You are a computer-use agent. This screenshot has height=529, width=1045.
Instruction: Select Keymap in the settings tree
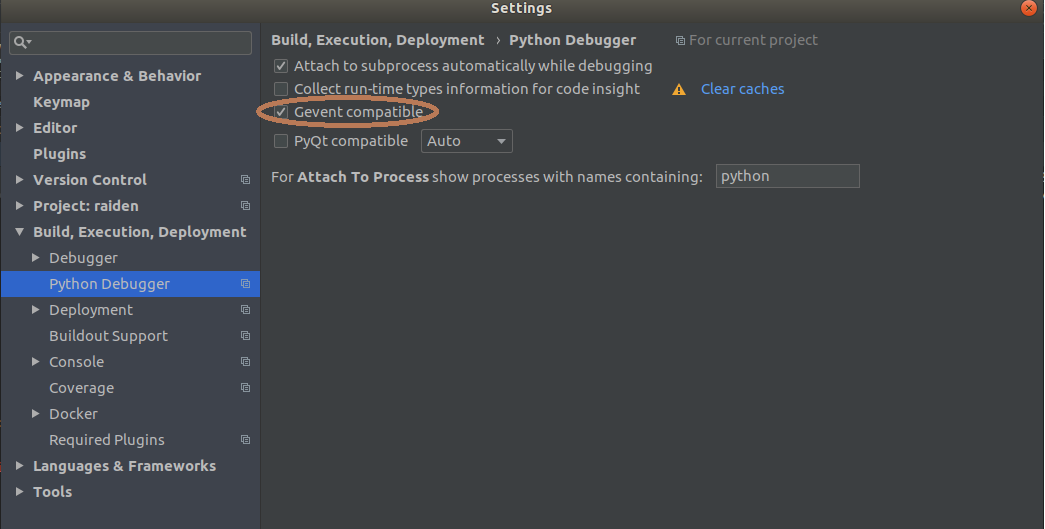(61, 102)
